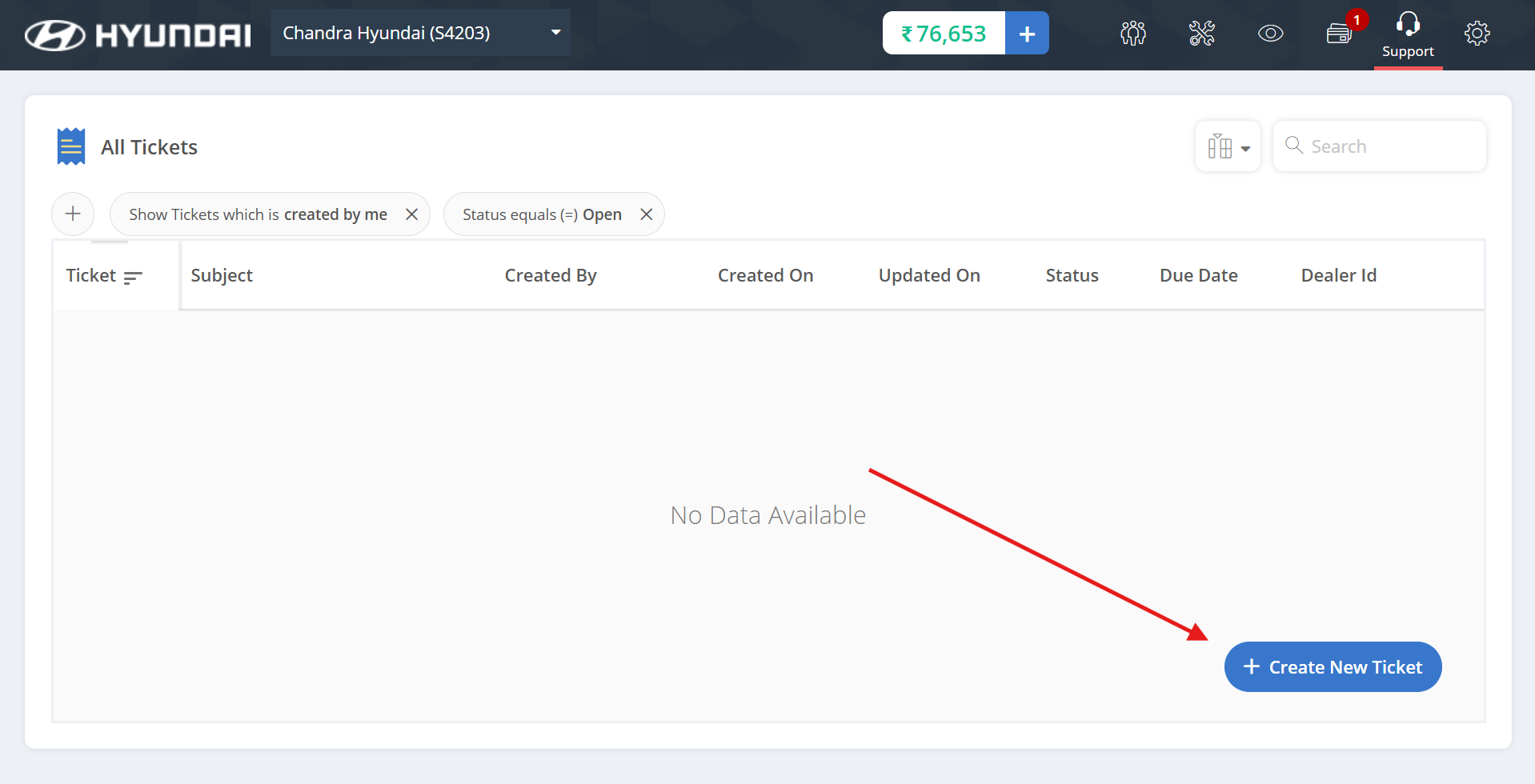This screenshot has width=1535, height=784.
Task: Click the All Tickets page icon
Action: (71, 147)
